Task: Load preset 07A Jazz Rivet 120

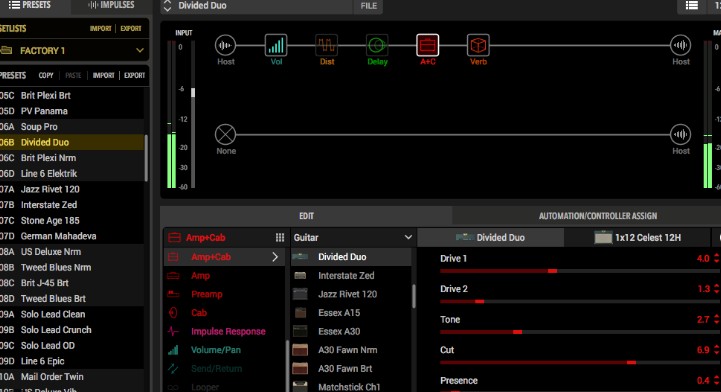Action: tap(72, 189)
